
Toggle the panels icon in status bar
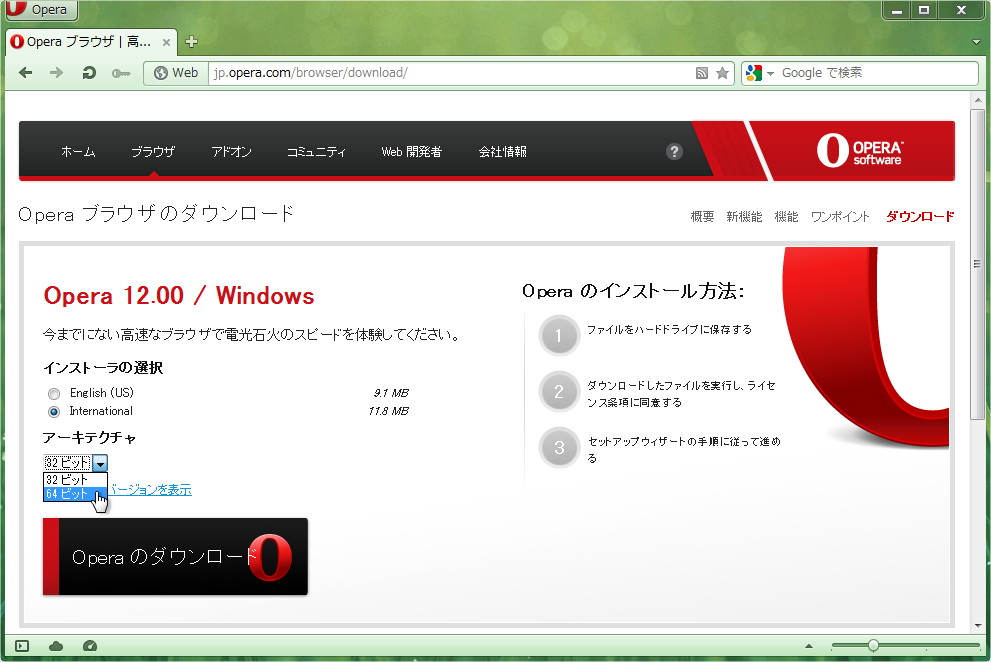(22, 646)
